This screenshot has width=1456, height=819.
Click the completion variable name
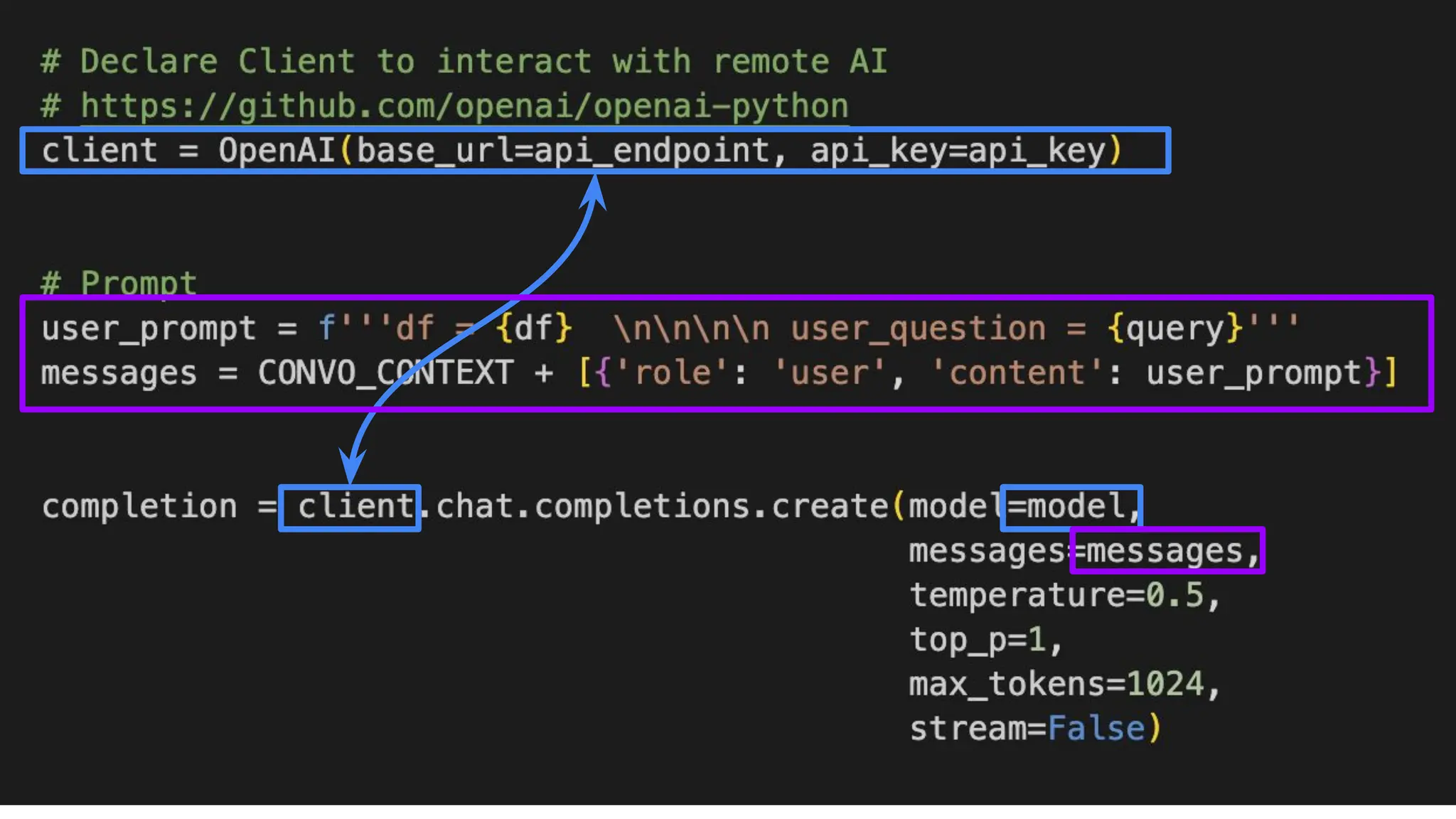[x=139, y=507]
